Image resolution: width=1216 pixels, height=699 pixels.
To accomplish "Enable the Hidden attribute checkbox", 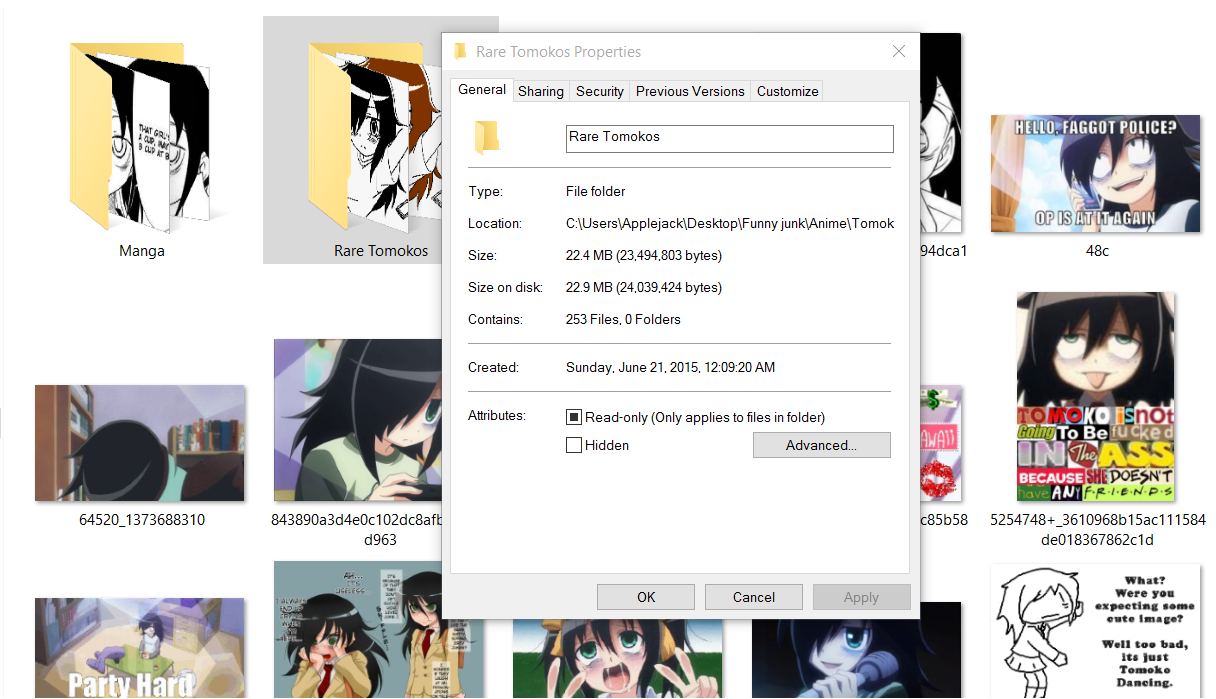I will click(574, 445).
